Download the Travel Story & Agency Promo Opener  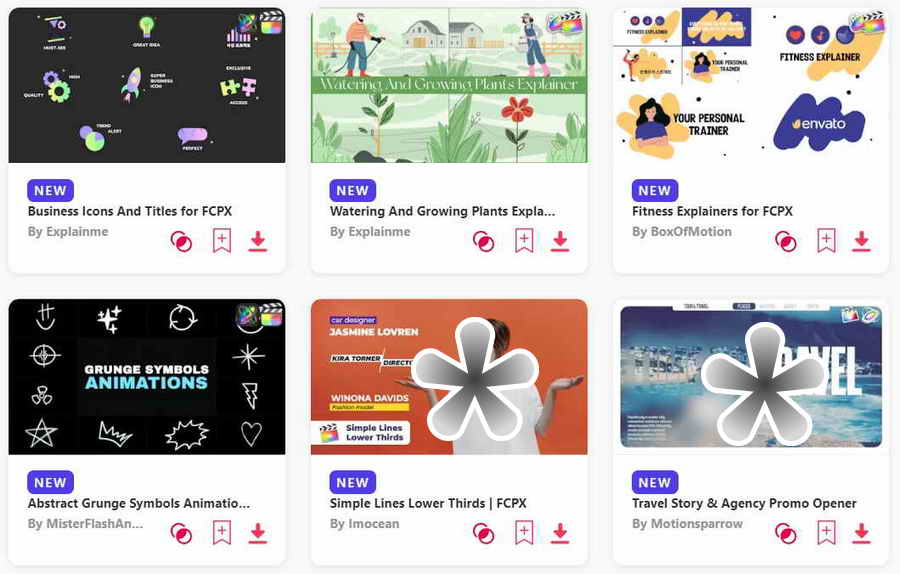click(x=861, y=533)
